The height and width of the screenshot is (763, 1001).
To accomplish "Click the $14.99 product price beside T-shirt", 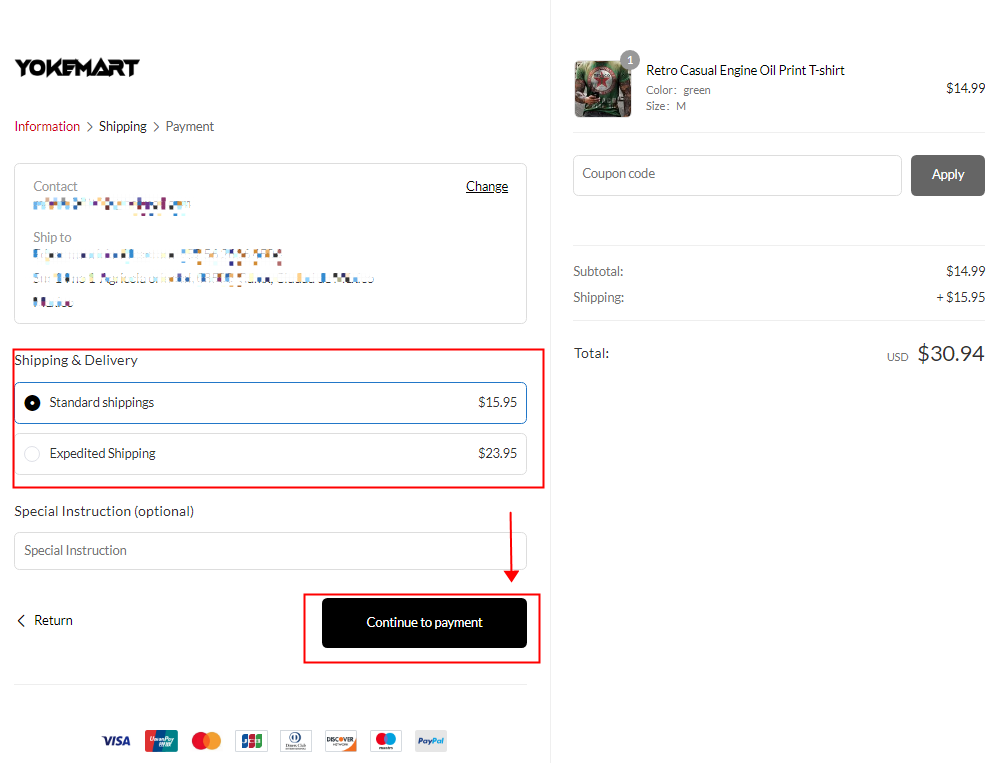I will [x=965, y=89].
